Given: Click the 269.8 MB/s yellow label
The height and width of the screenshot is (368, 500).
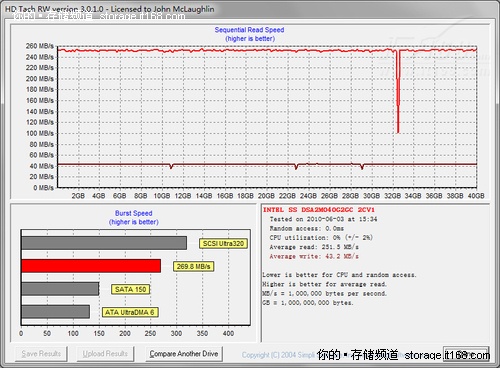Looking at the screenshot, I should pos(193,266).
